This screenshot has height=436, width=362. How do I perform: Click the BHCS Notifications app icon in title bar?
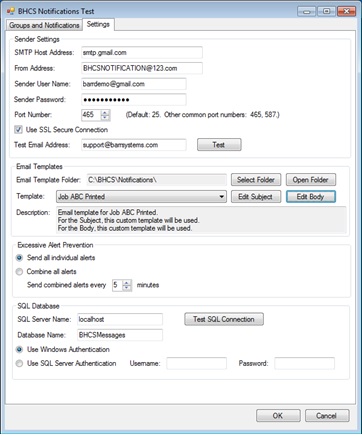pyautogui.click(x=11, y=11)
